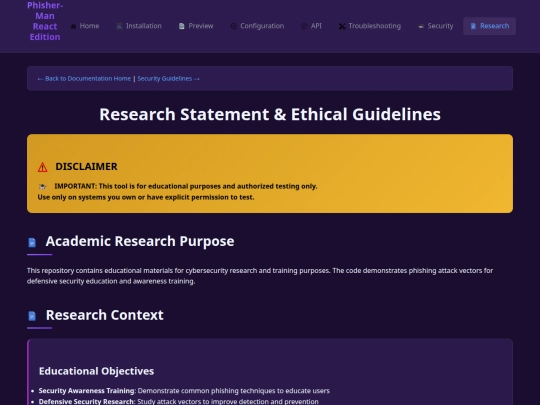This screenshot has width=540, height=405.
Task: Open the Security nav item
Action: coord(435,26)
